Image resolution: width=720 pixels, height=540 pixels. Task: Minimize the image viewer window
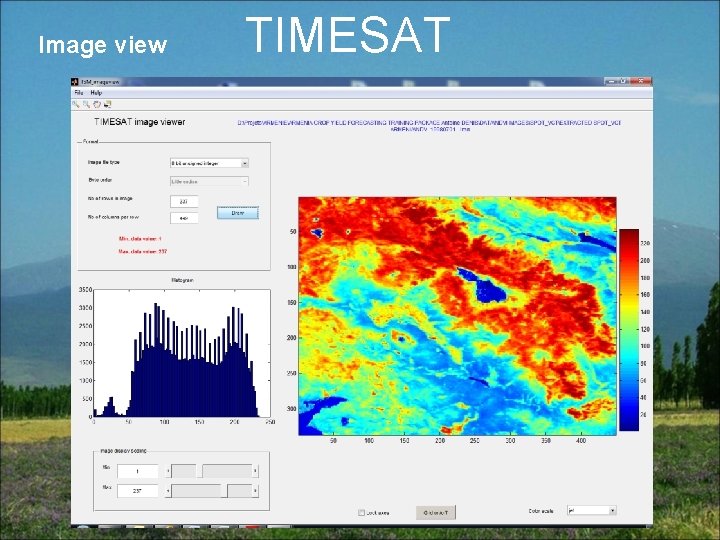pos(611,81)
